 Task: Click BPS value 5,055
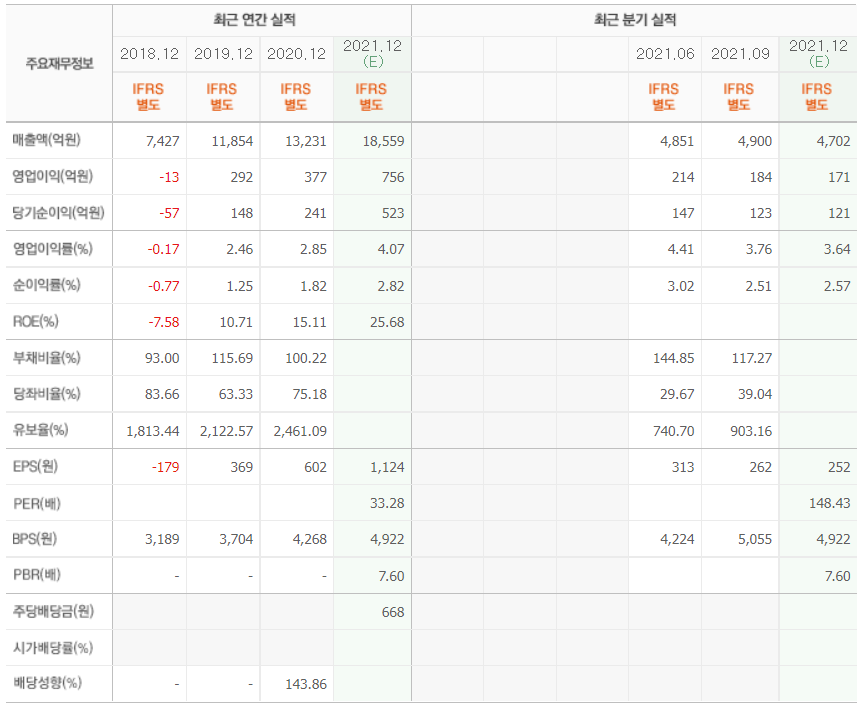pos(755,540)
